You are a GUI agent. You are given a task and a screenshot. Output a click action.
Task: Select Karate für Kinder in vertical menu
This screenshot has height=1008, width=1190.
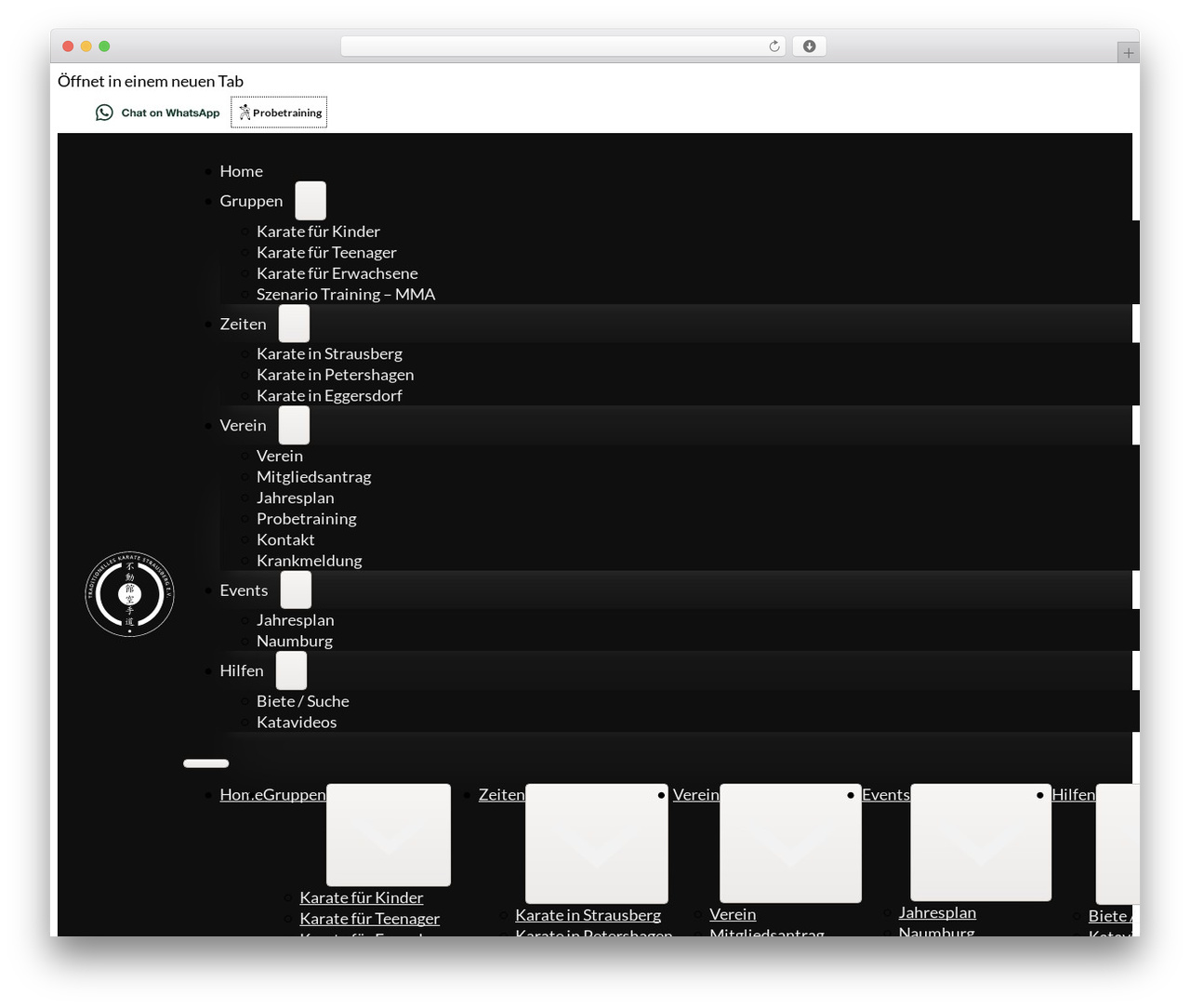pos(318,232)
